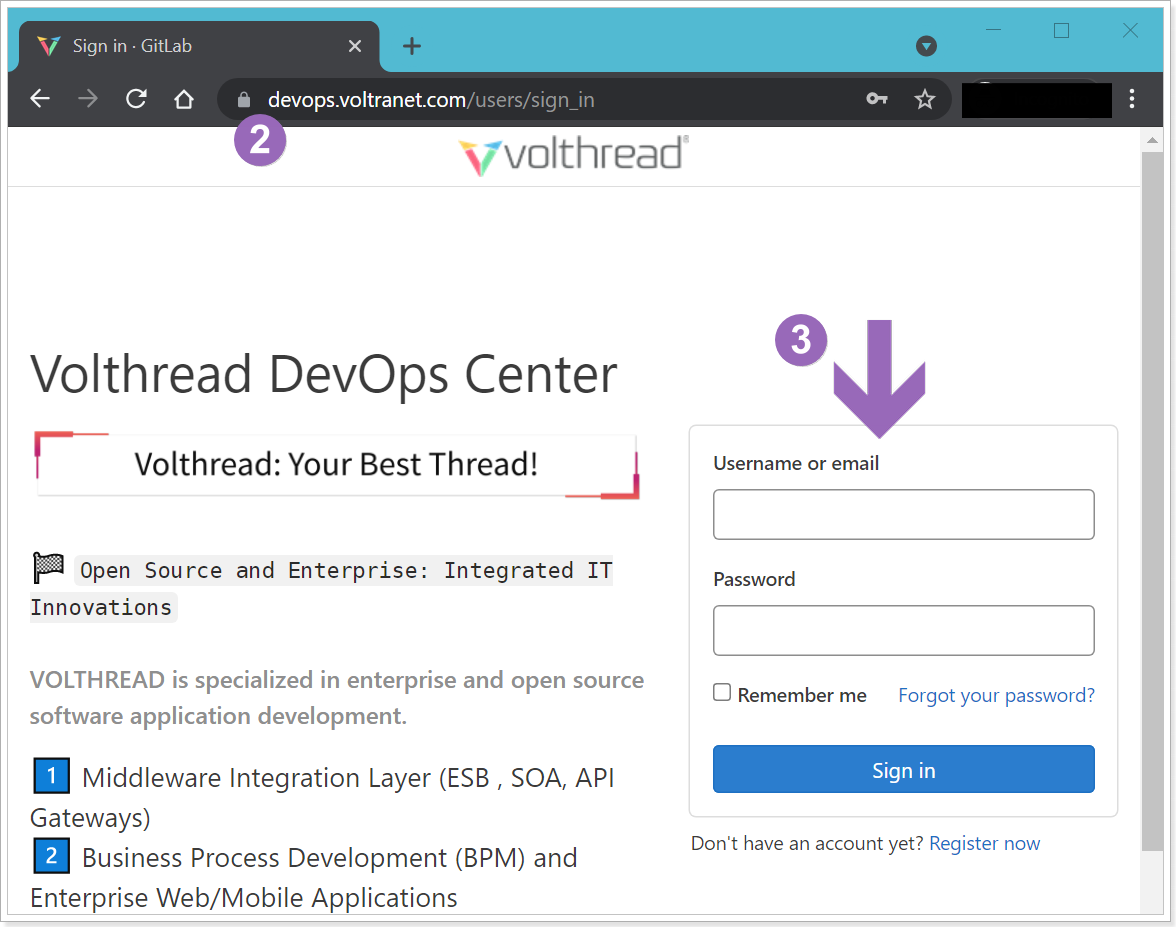This screenshot has height=927, width=1176.
Task: Open the Chrome three-dot menu
Action: pos(1132,99)
